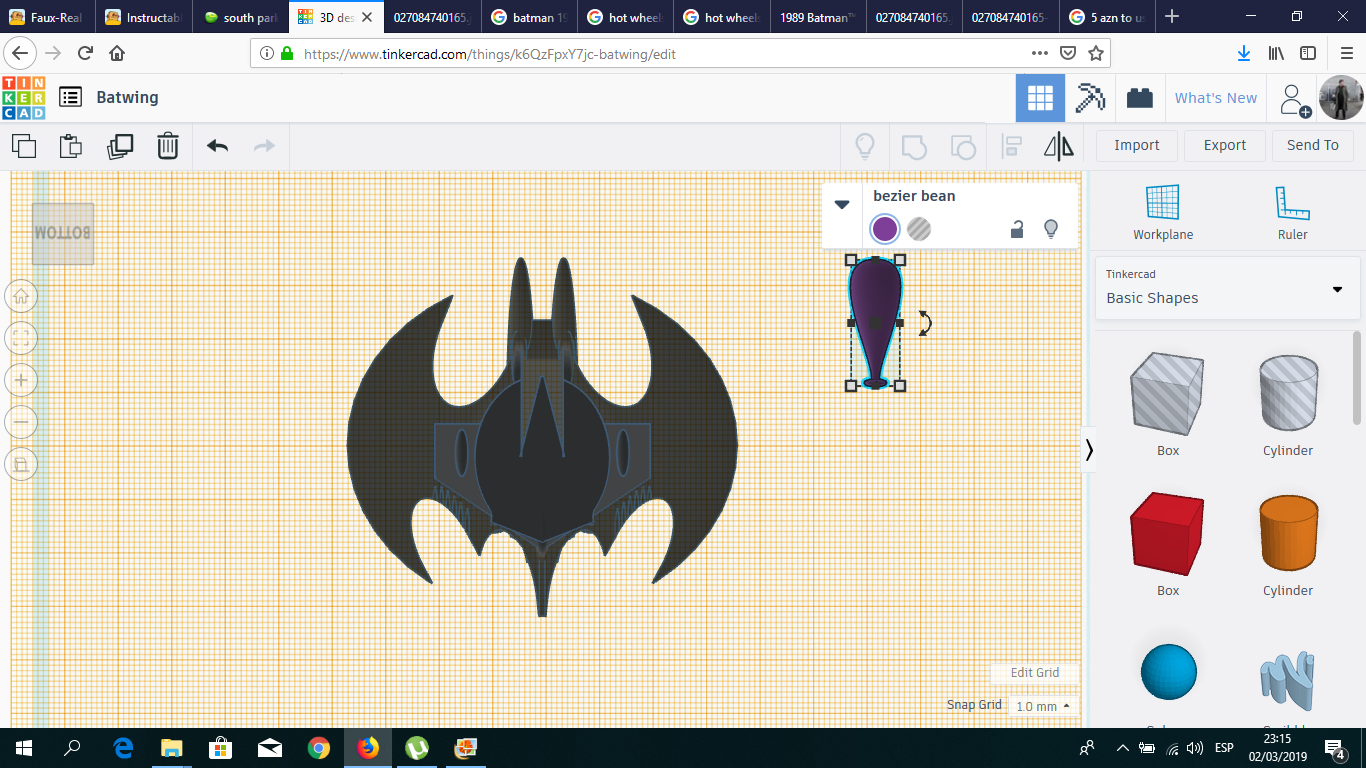Click the Edit Grid button
The image size is (1366, 768).
click(x=1034, y=673)
